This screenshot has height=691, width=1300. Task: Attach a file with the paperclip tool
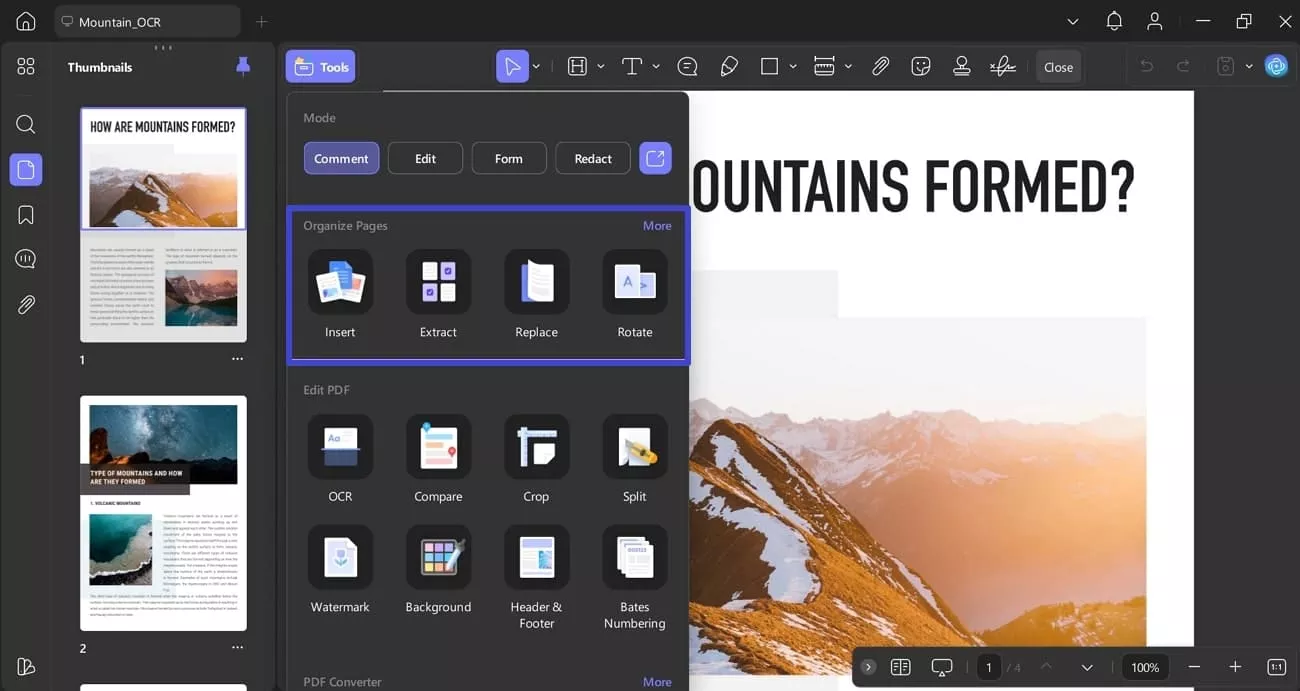[x=880, y=65]
